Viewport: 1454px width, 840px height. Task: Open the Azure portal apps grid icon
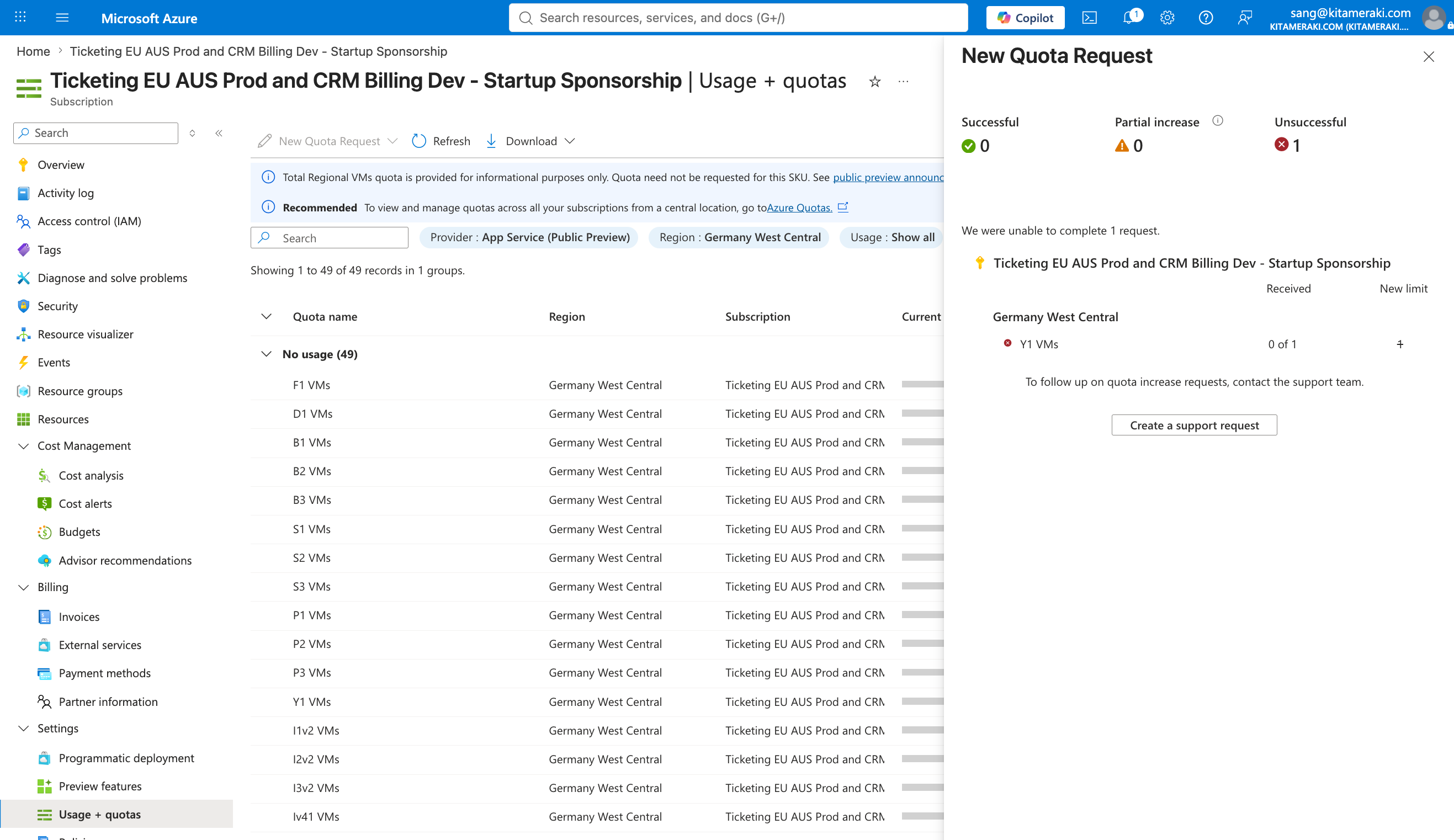(20, 17)
